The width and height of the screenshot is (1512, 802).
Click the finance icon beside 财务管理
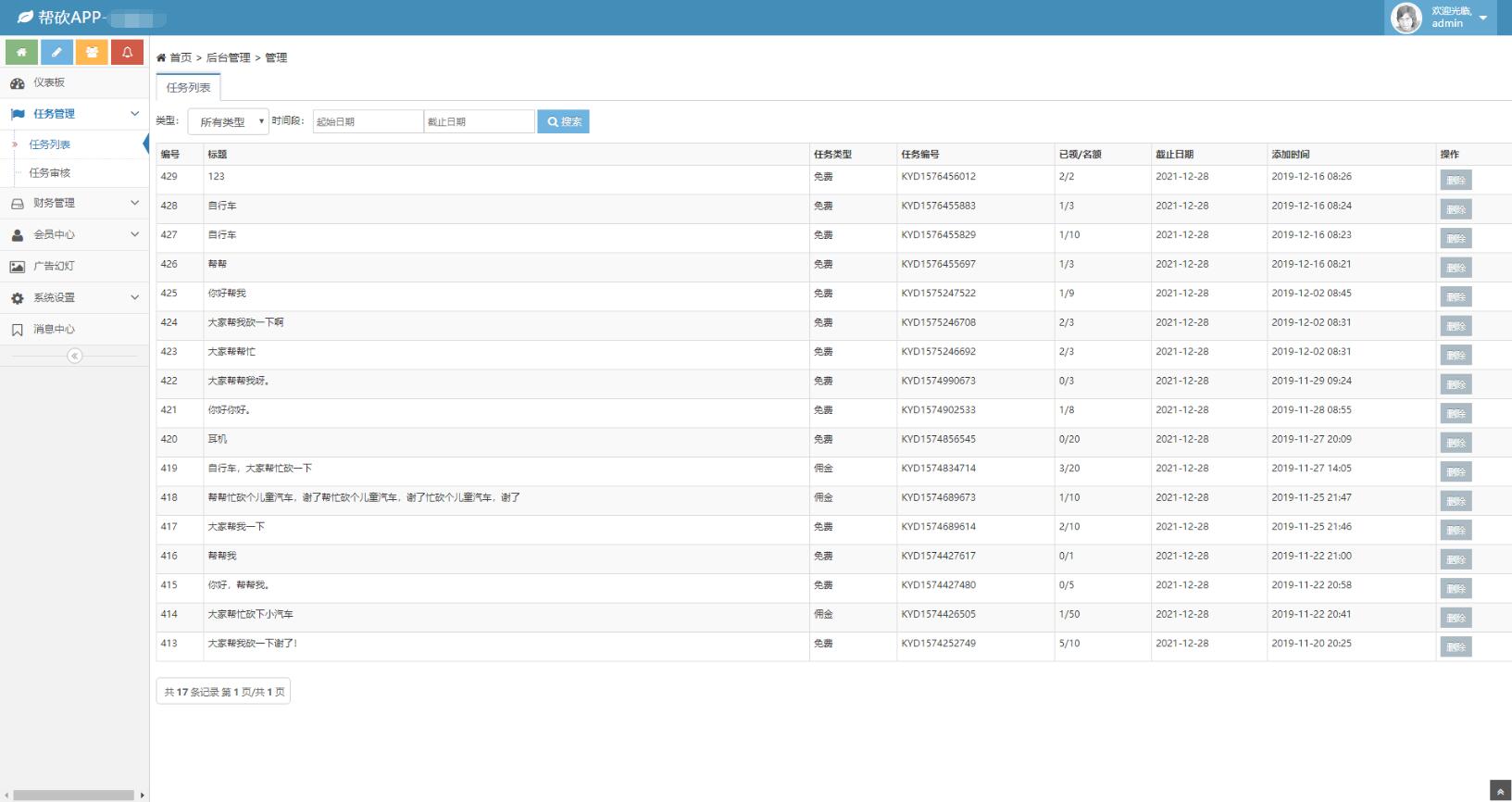(x=18, y=203)
